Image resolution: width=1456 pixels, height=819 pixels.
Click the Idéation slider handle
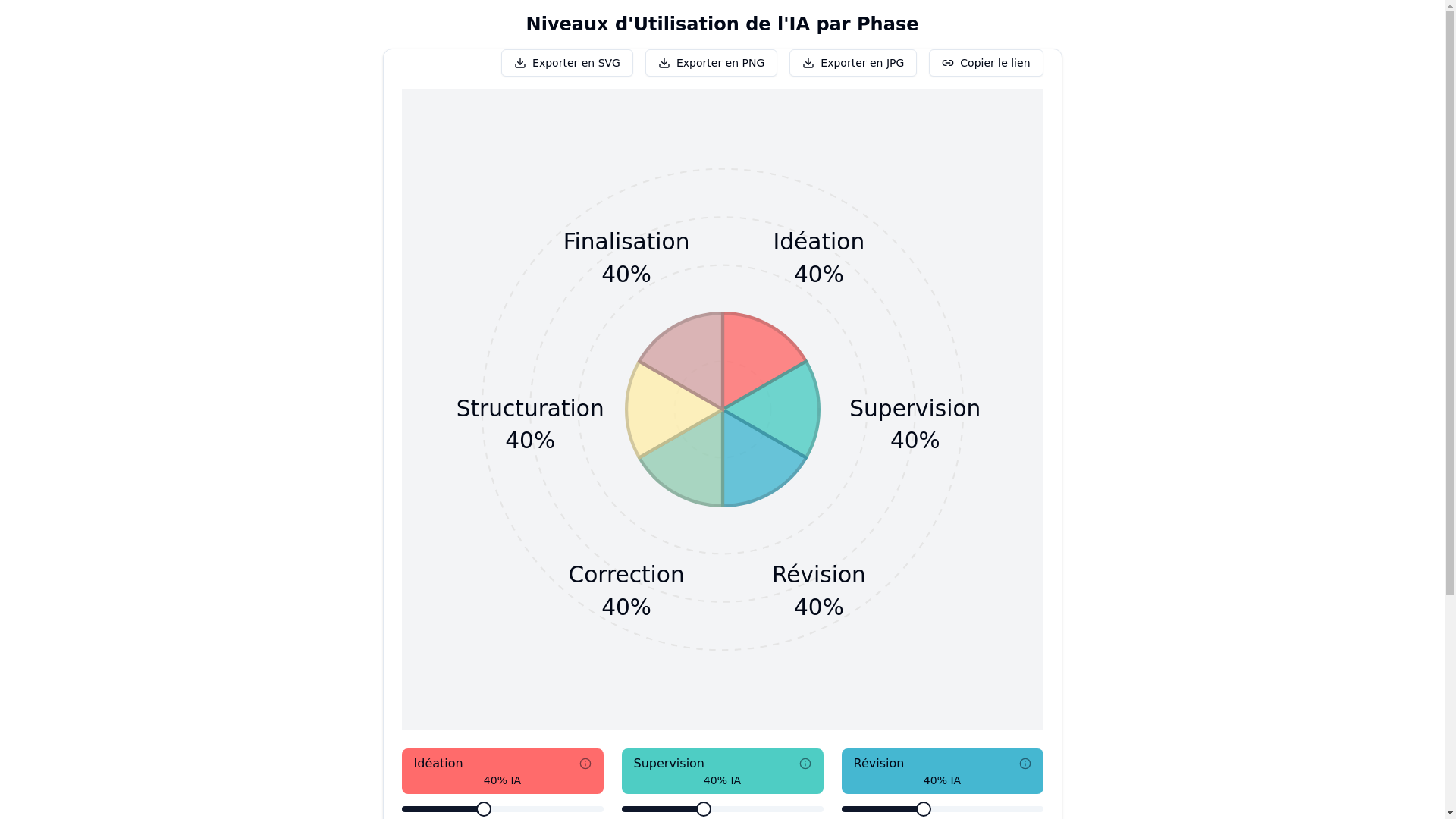[x=484, y=809]
